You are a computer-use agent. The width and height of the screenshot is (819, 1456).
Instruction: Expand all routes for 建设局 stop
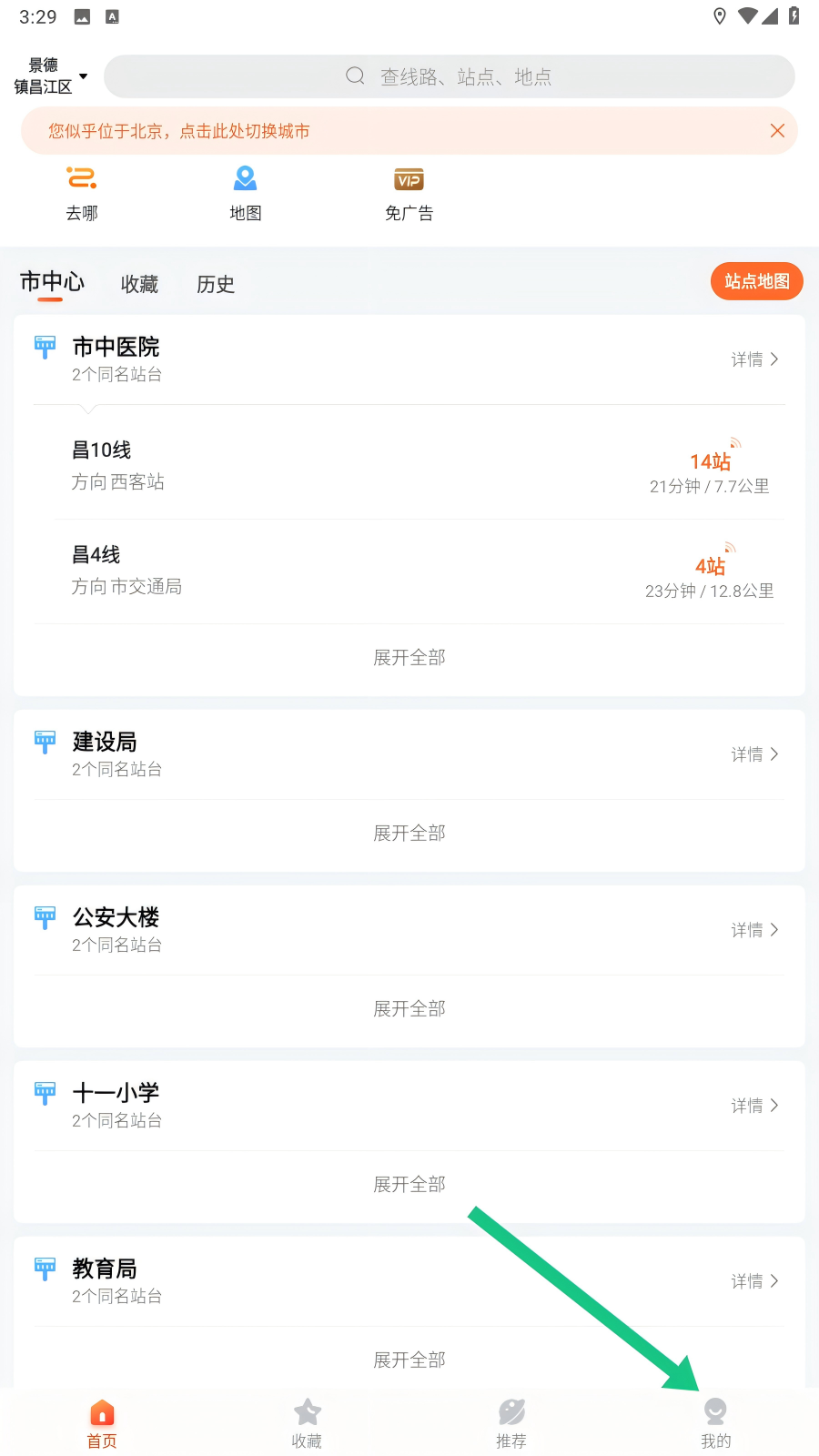pos(409,833)
